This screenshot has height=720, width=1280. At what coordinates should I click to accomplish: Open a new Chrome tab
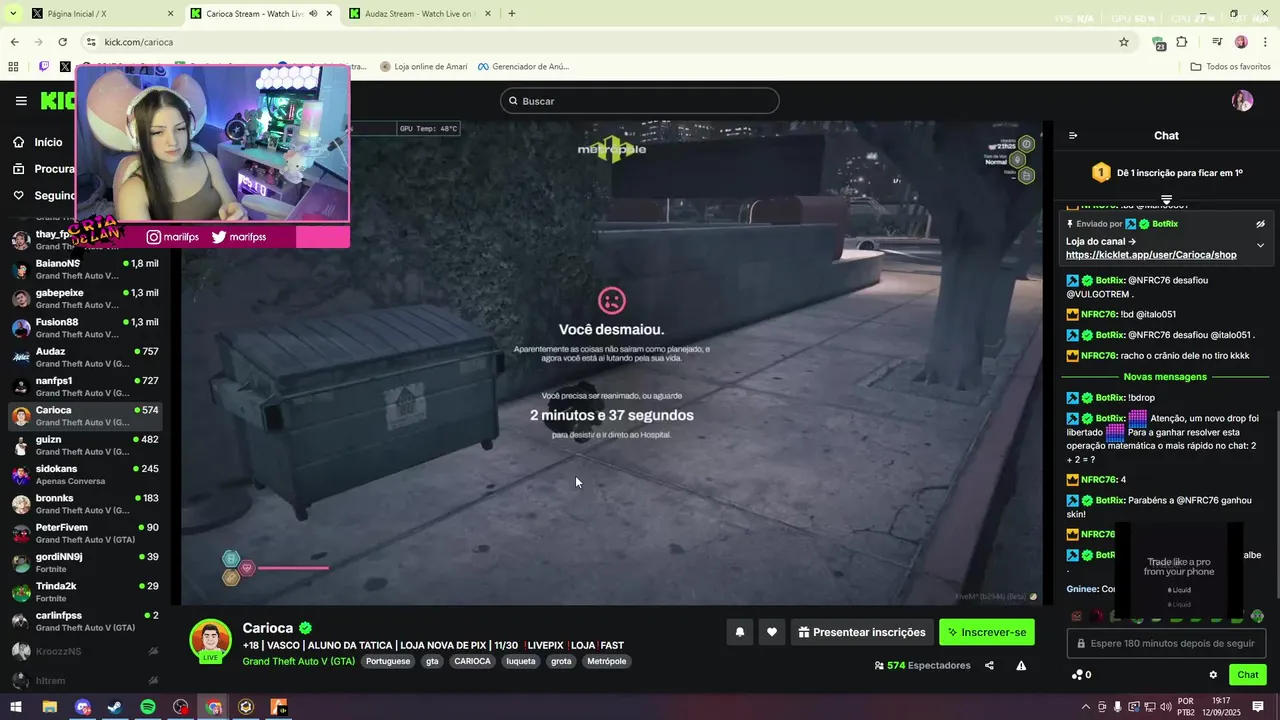point(512,14)
